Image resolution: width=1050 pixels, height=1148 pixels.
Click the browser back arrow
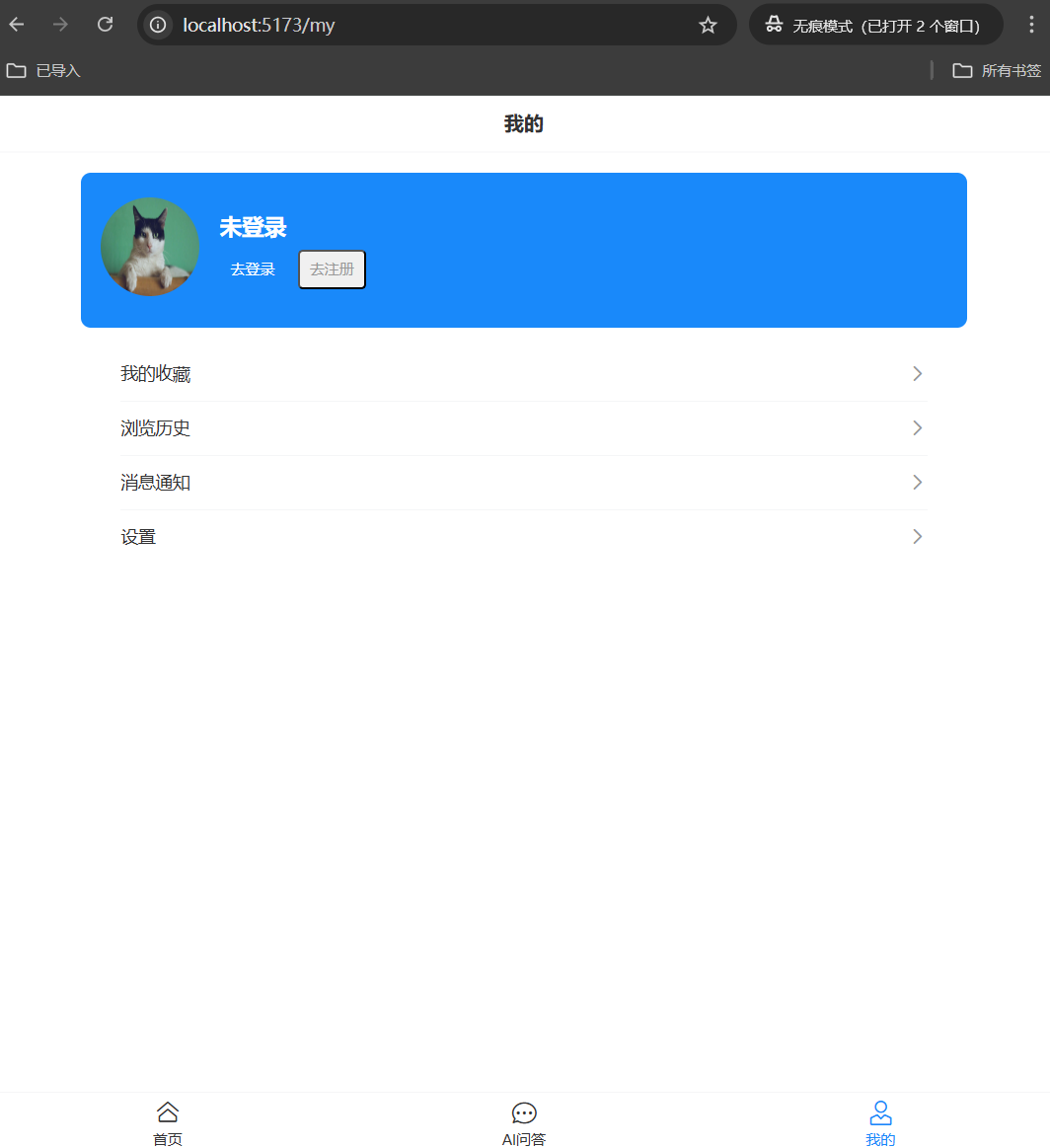(x=17, y=25)
